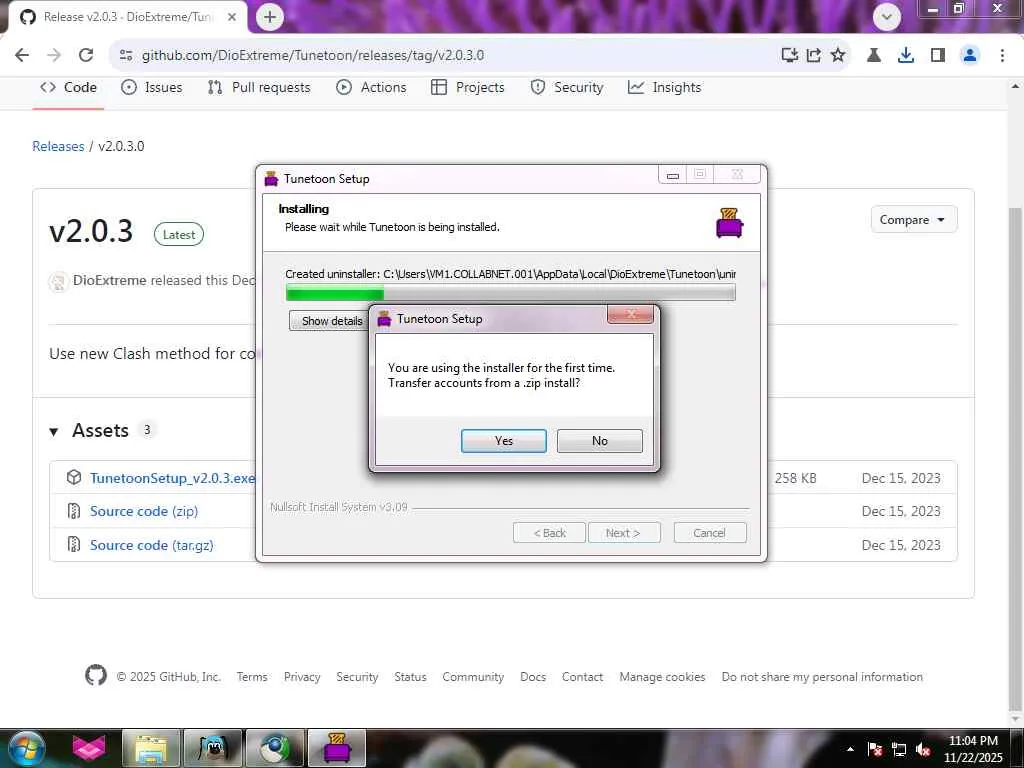Open a new browser tab
This screenshot has height=768, width=1024.
point(270,17)
